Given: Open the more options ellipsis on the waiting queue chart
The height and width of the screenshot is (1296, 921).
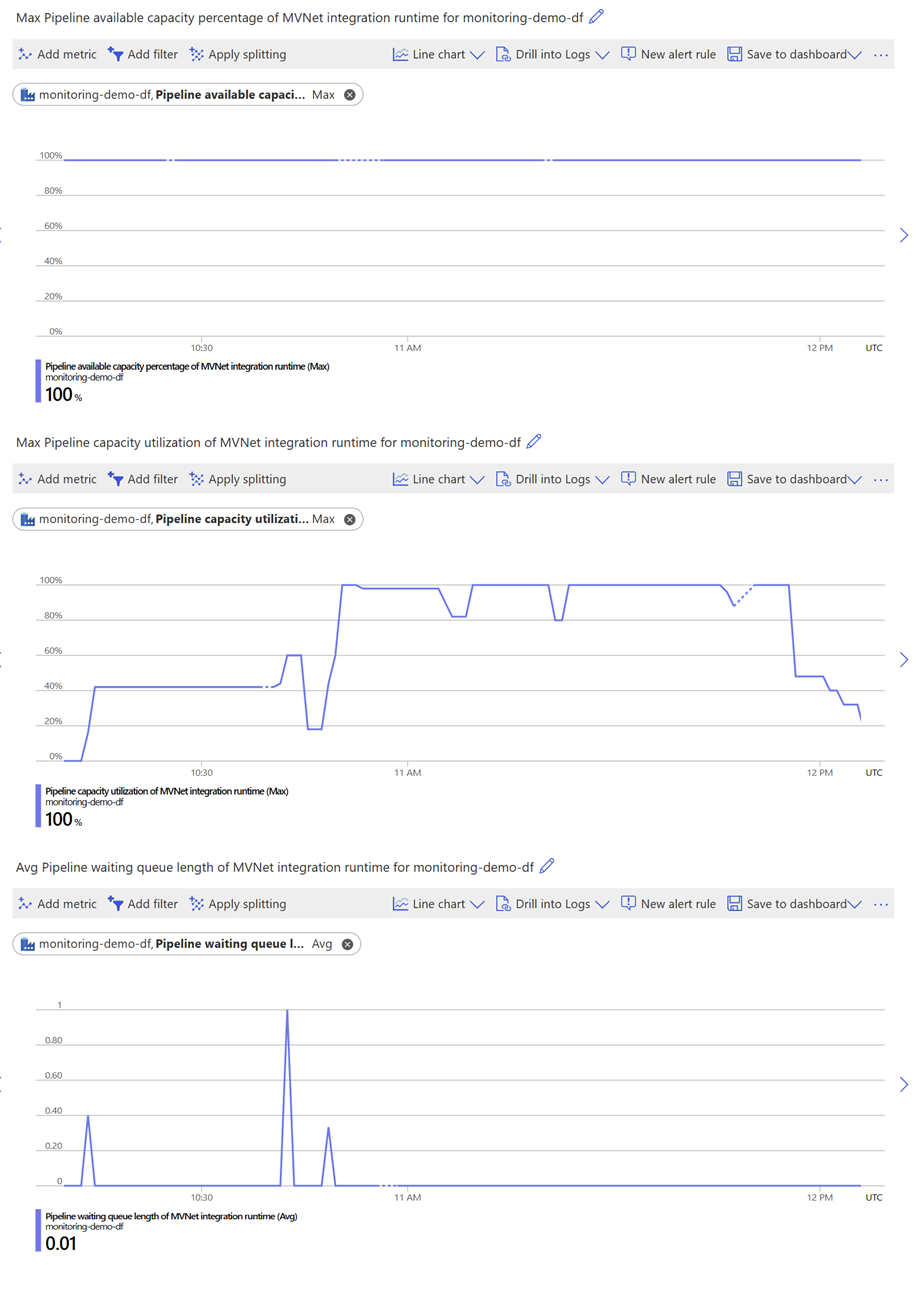Looking at the screenshot, I should click(881, 903).
